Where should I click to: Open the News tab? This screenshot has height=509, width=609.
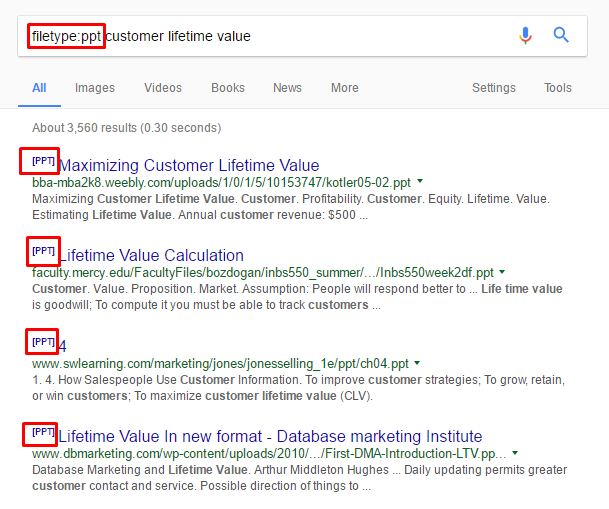(x=287, y=88)
